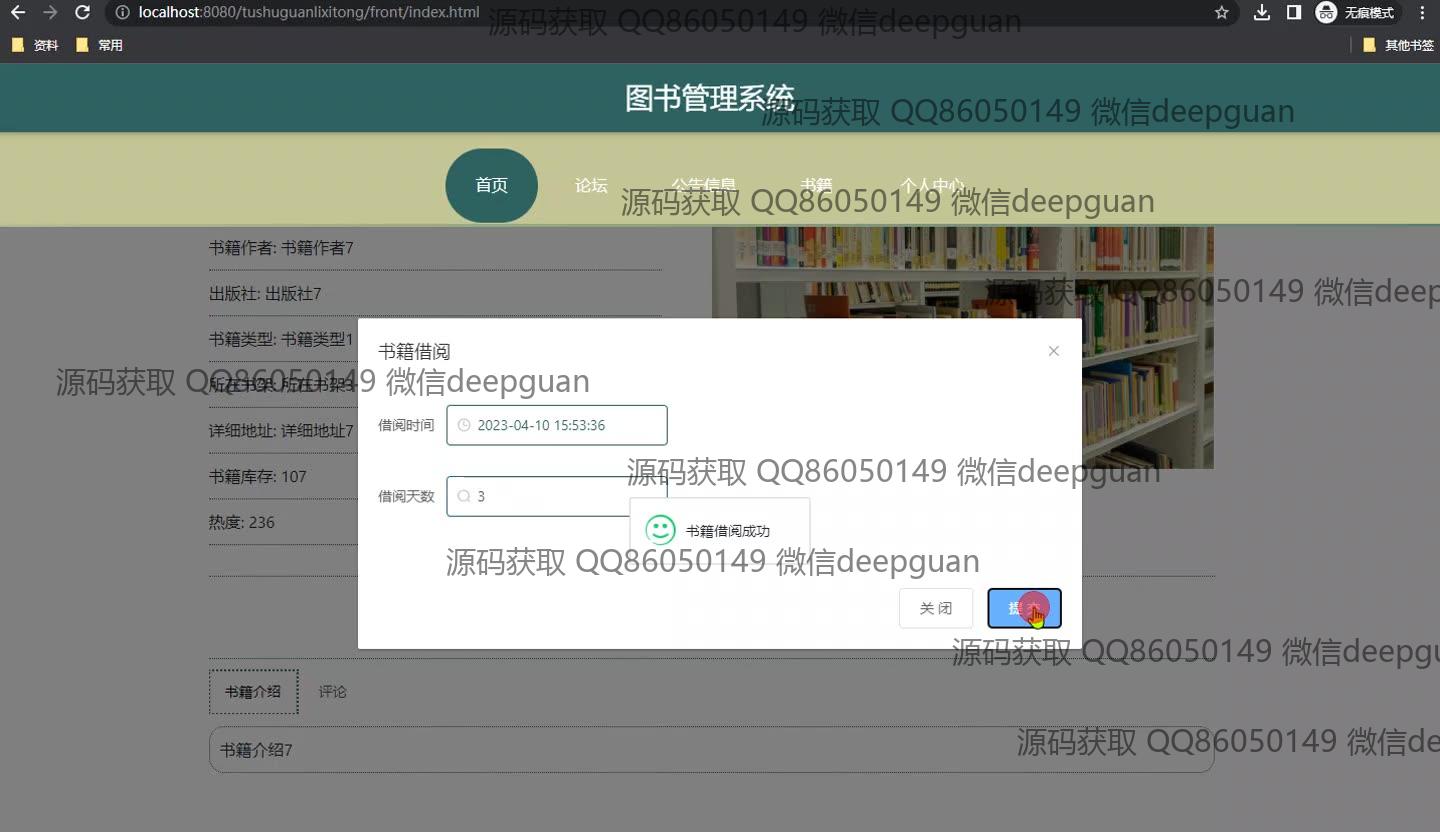Reload the page with the refresh icon
Screen dimensions: 1440x832
83,13
